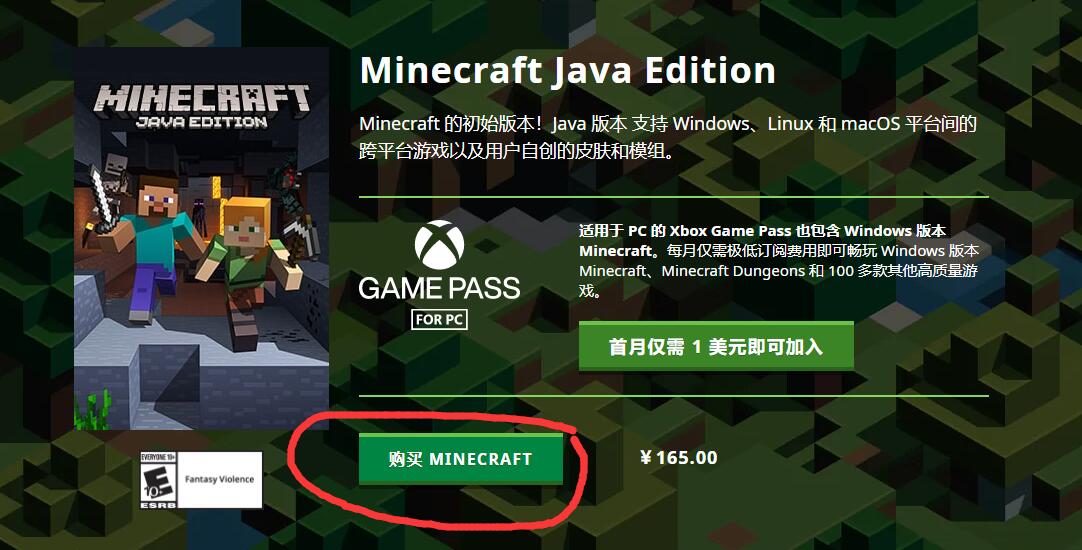Image resolution: width=1082 pixels, height=550 pixels.
Task: Open the Minecraft Java Edition box art
Action: 201,239
